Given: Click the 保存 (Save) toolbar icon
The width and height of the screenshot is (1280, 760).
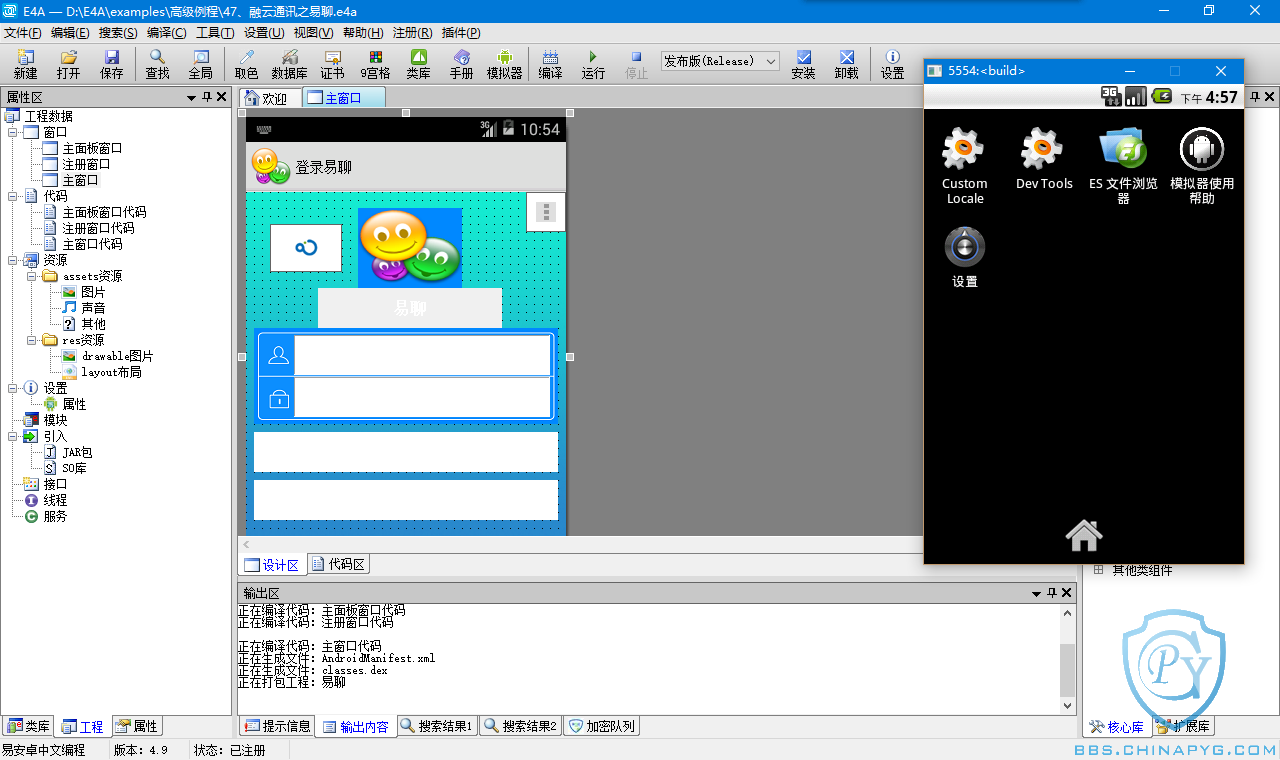Looking at the screenshot, I should (x=111, y=64).
